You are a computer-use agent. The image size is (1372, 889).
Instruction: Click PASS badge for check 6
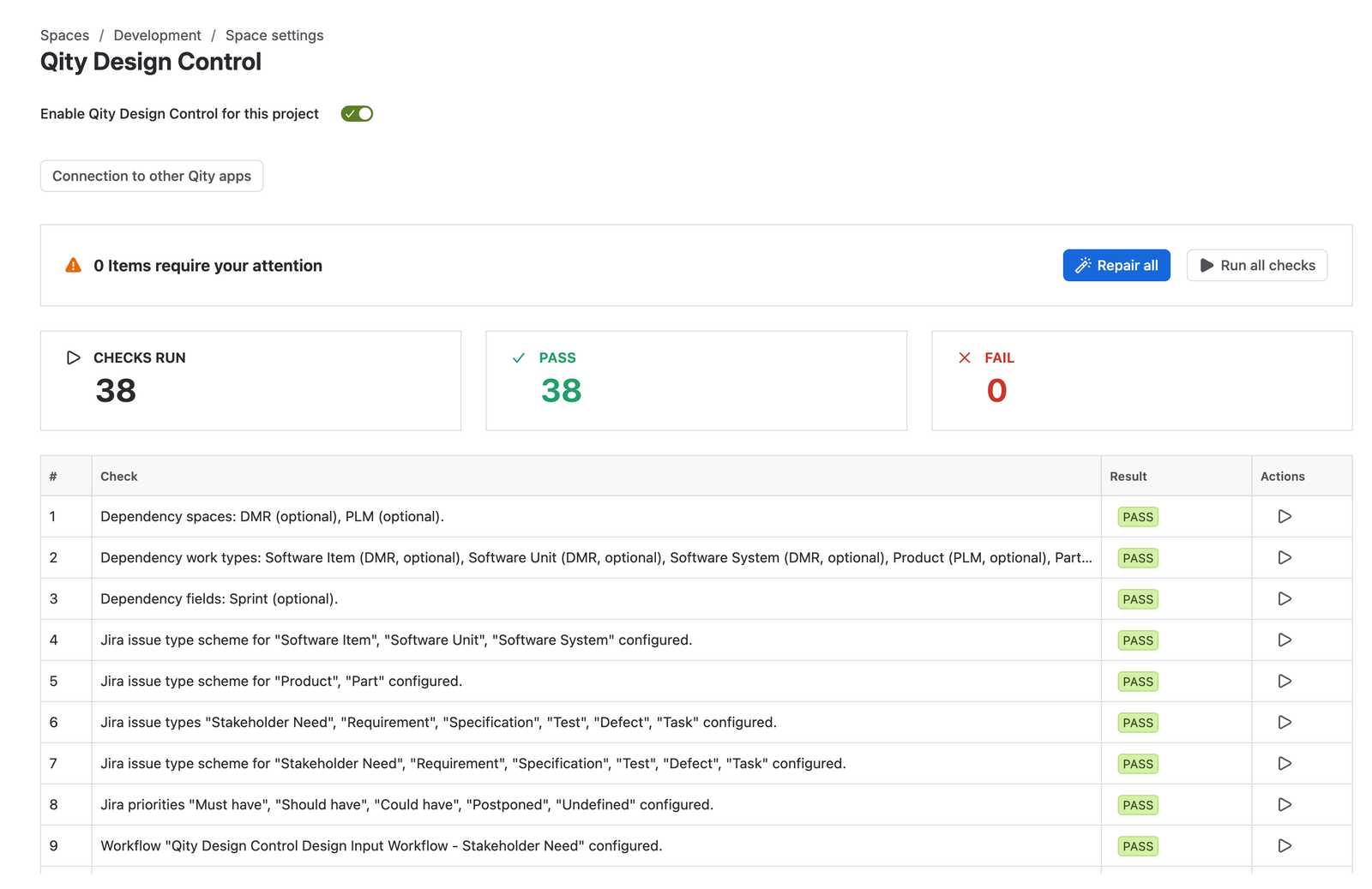(1138, 723)
